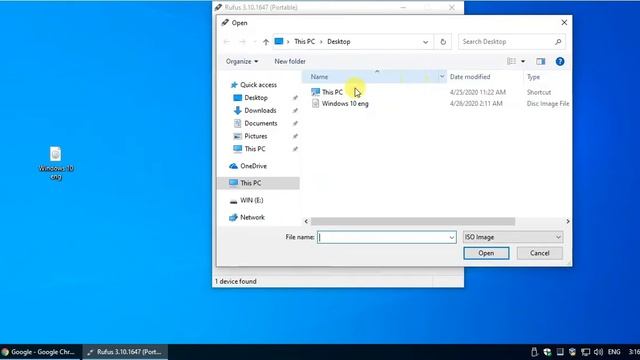Open Name column filter dropdown
Viewport: 640px width, 360px height.
pyautogui.click(x=442, y=77)
